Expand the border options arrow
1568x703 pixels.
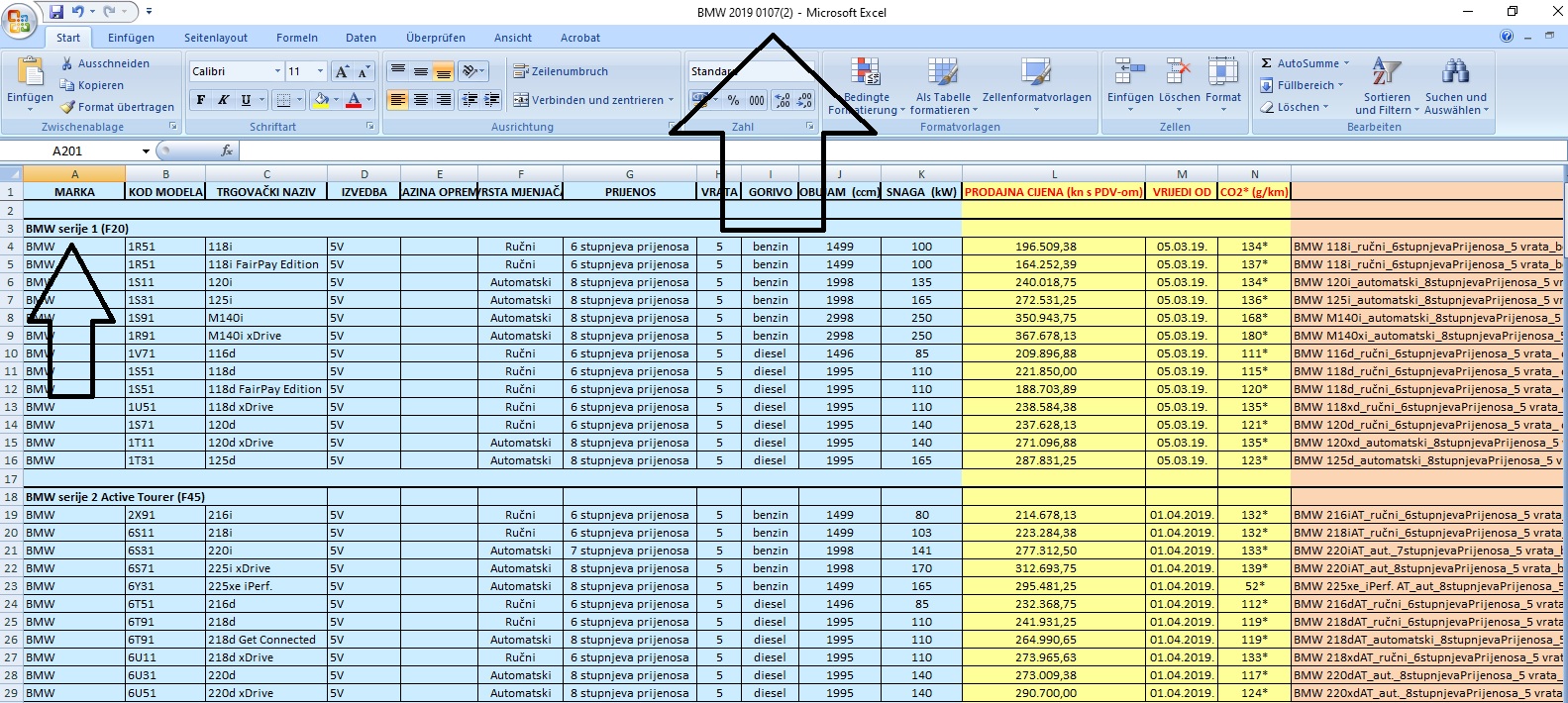(x=299, y=100)
